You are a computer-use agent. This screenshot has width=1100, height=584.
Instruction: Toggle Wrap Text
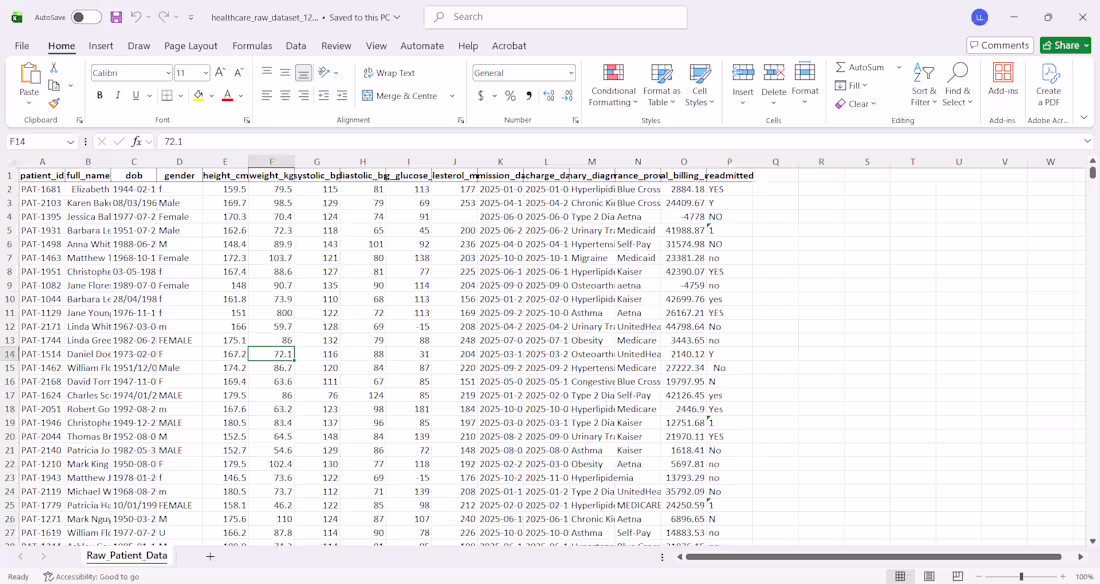point(389,73)
